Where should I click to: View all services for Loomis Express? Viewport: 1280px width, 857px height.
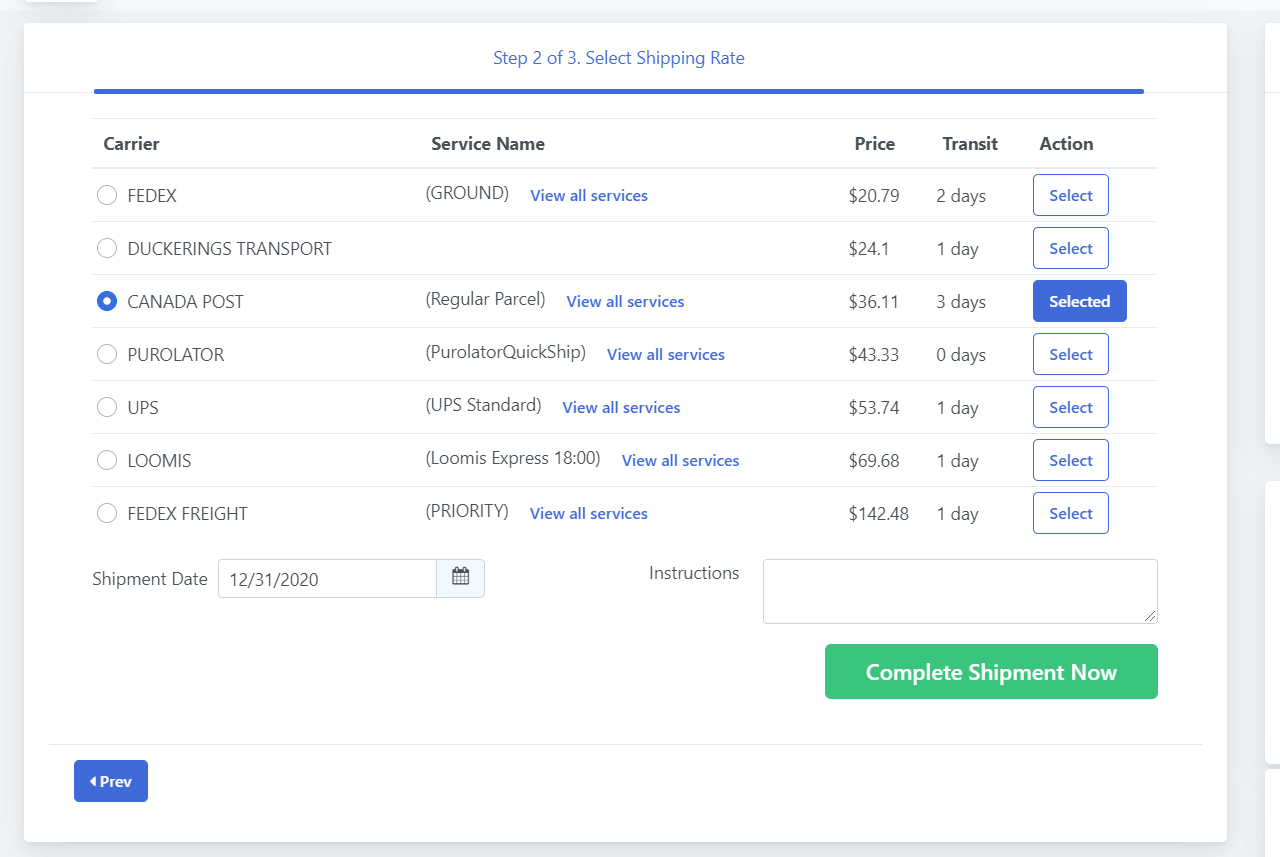pyautogui.click(x=680, y=461)
